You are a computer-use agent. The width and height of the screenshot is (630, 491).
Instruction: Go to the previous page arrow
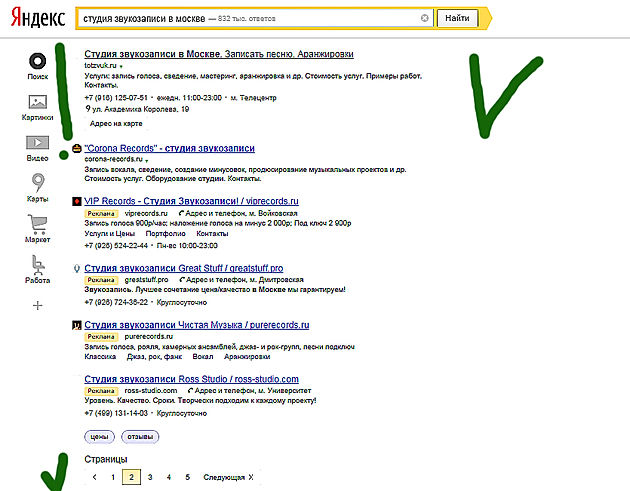(94, 477)
